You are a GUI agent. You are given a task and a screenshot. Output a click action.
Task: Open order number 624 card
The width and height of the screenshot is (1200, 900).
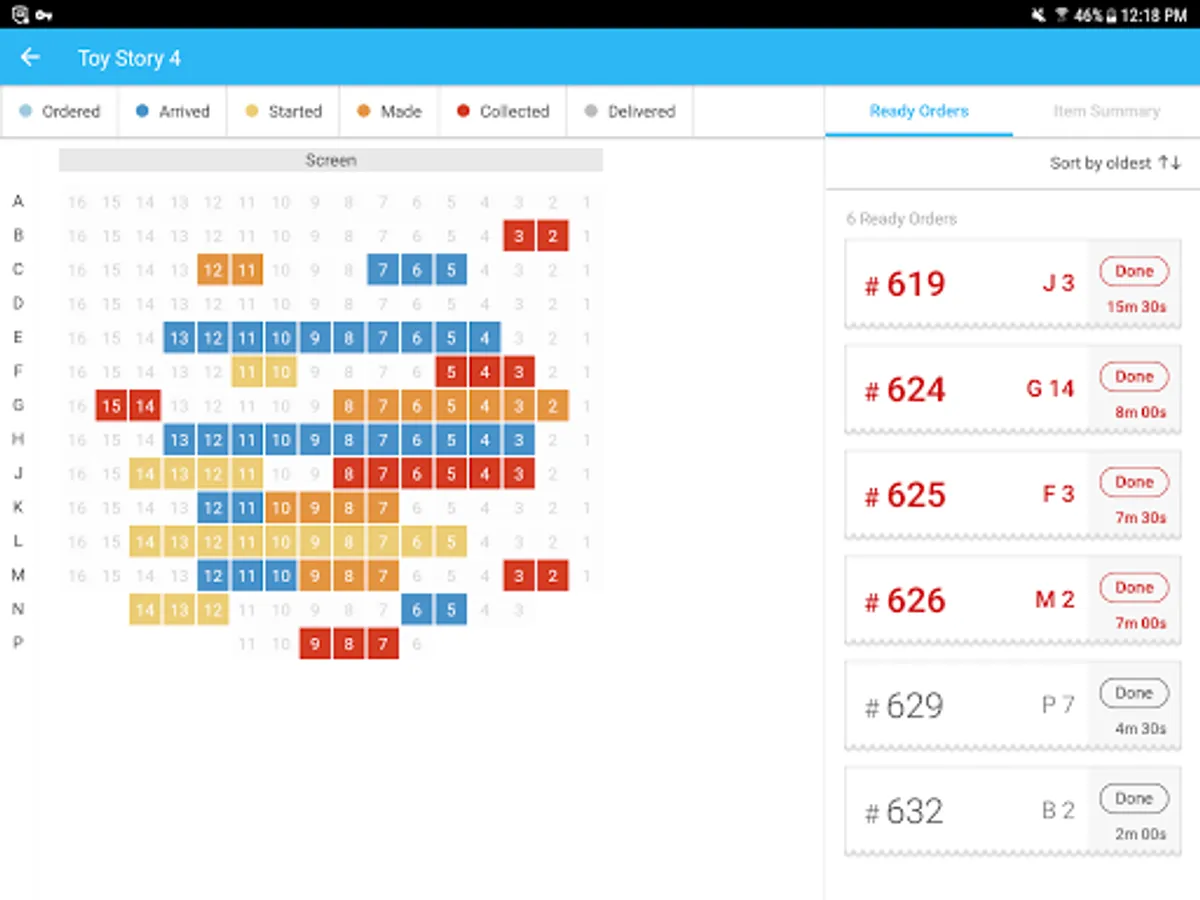point(1013,389)
